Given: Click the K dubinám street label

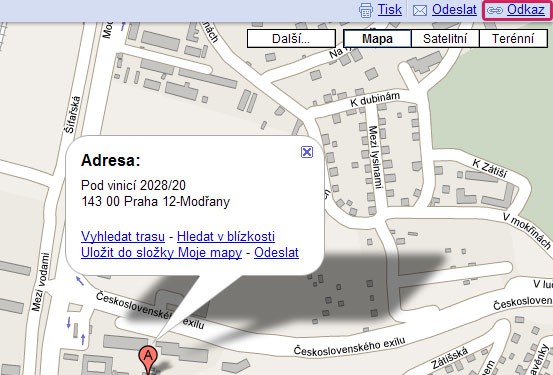Looking at the screenshot, I should coord(375,99).
